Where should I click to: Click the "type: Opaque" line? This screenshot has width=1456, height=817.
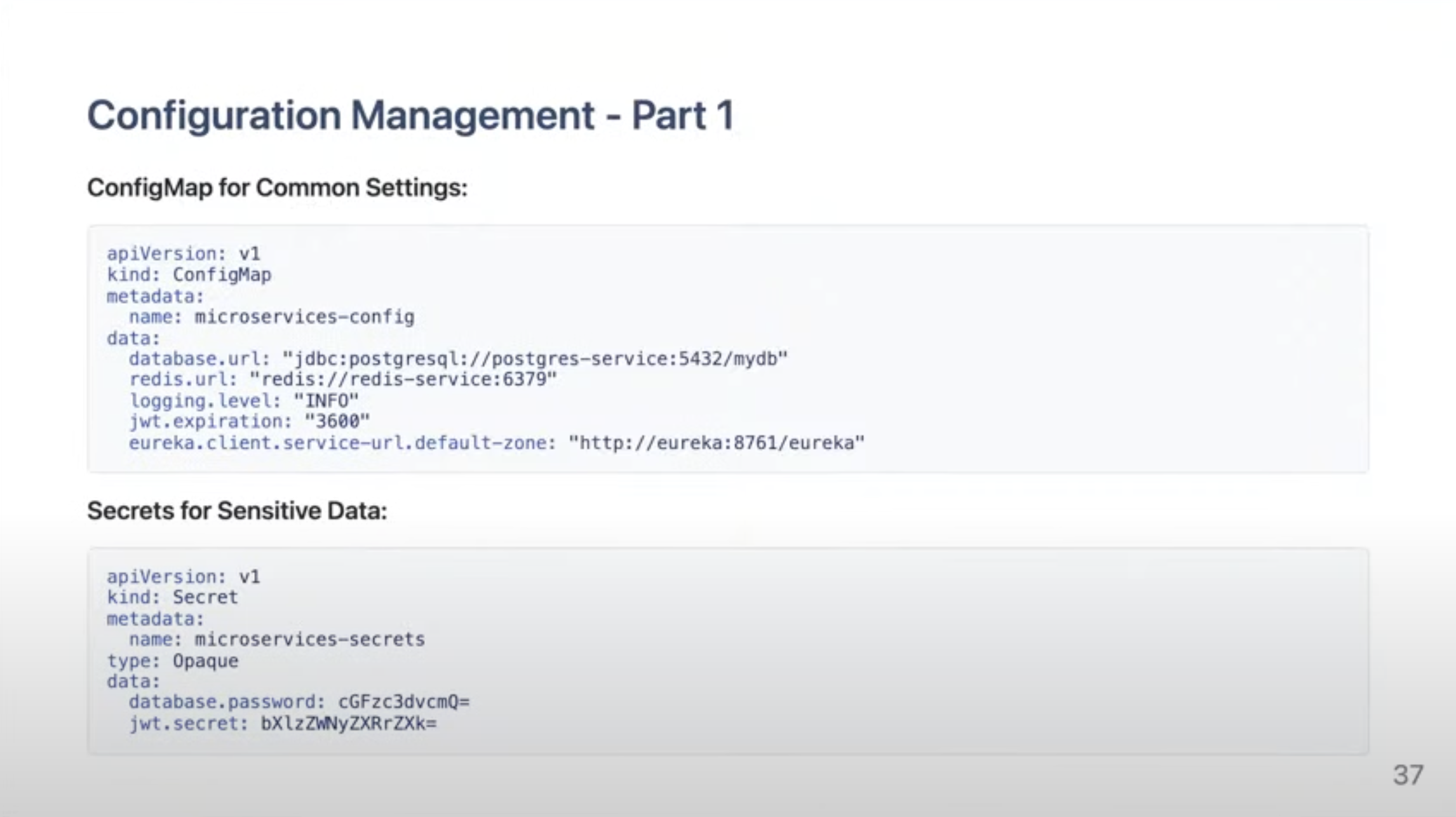172,661
